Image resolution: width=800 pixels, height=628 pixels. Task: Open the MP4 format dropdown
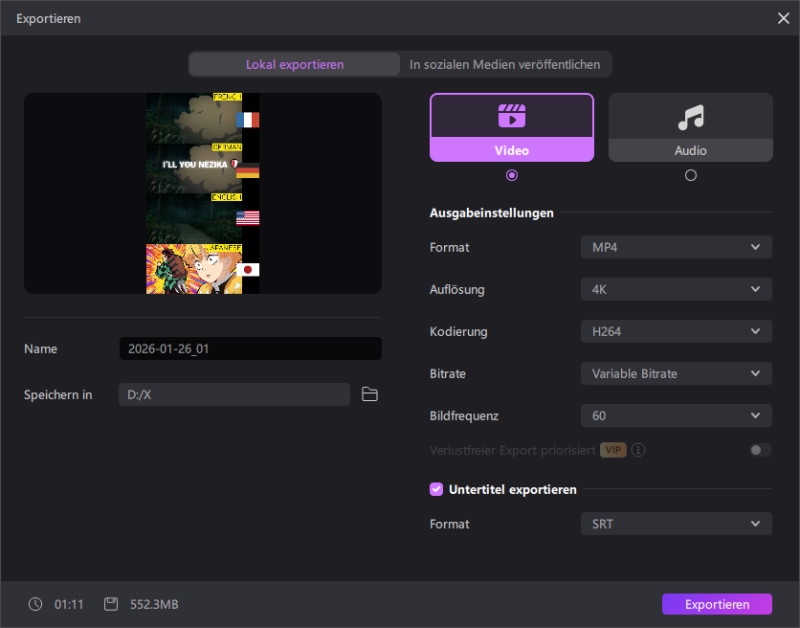point(676,247)
